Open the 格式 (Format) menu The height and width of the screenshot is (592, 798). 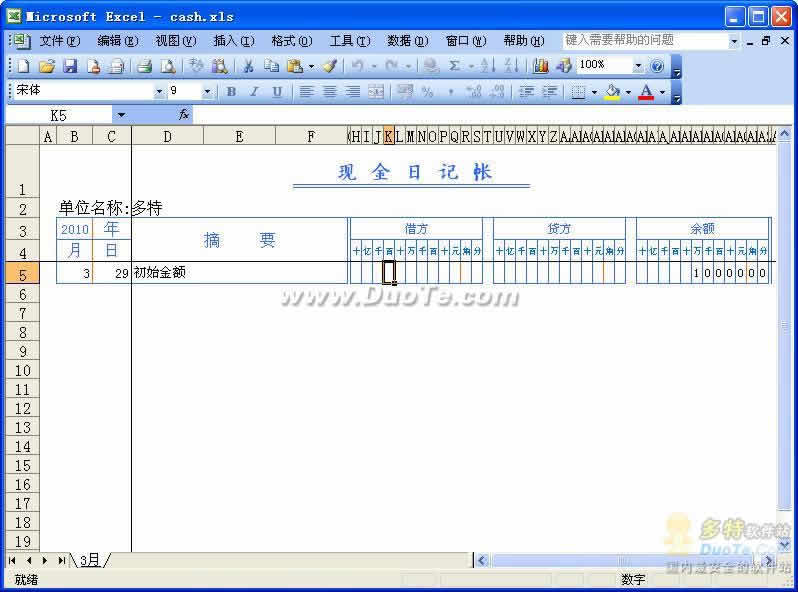[x=291, y=41]
